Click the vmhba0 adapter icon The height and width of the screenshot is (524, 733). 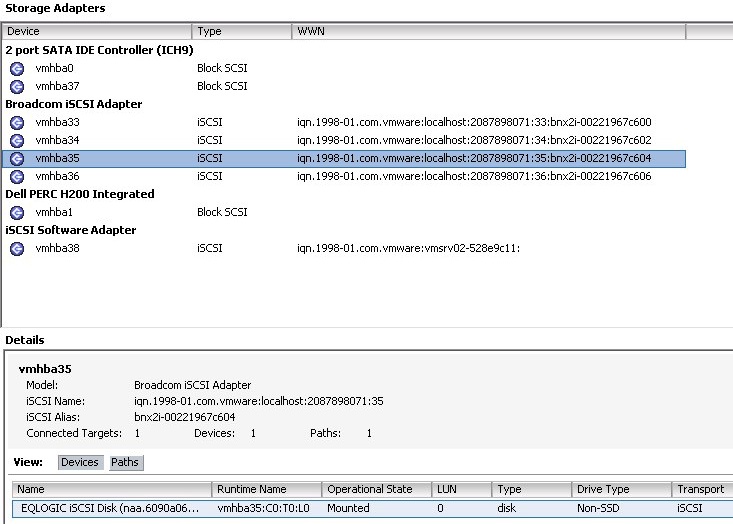tap(17, 69)
